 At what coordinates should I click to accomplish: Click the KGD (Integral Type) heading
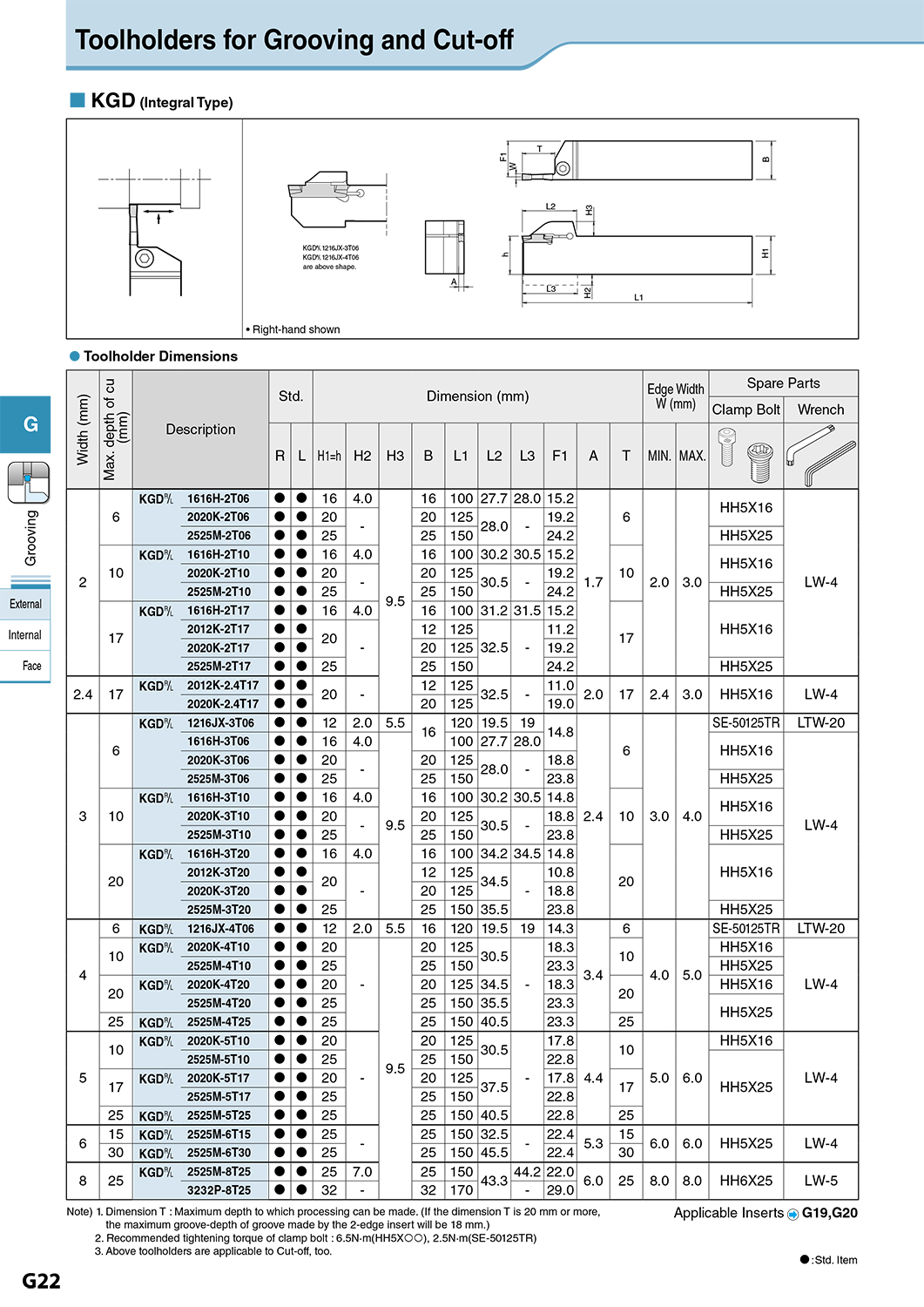point(162,101)
